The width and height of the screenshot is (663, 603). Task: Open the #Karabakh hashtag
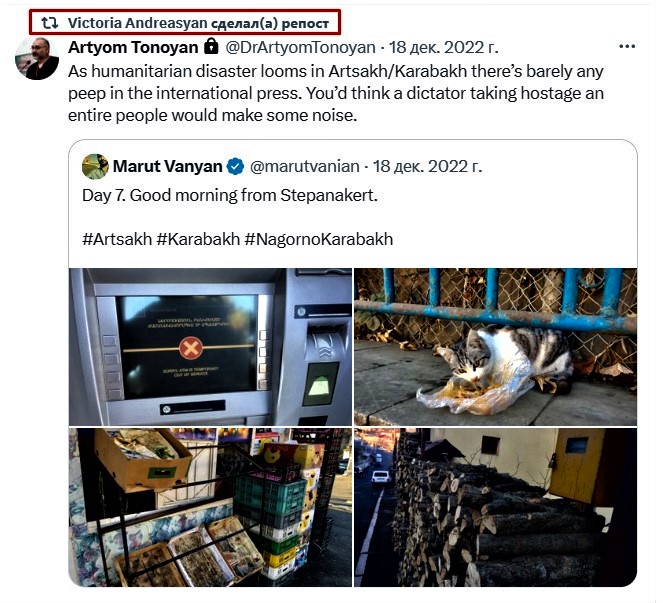tap(198, 239)
